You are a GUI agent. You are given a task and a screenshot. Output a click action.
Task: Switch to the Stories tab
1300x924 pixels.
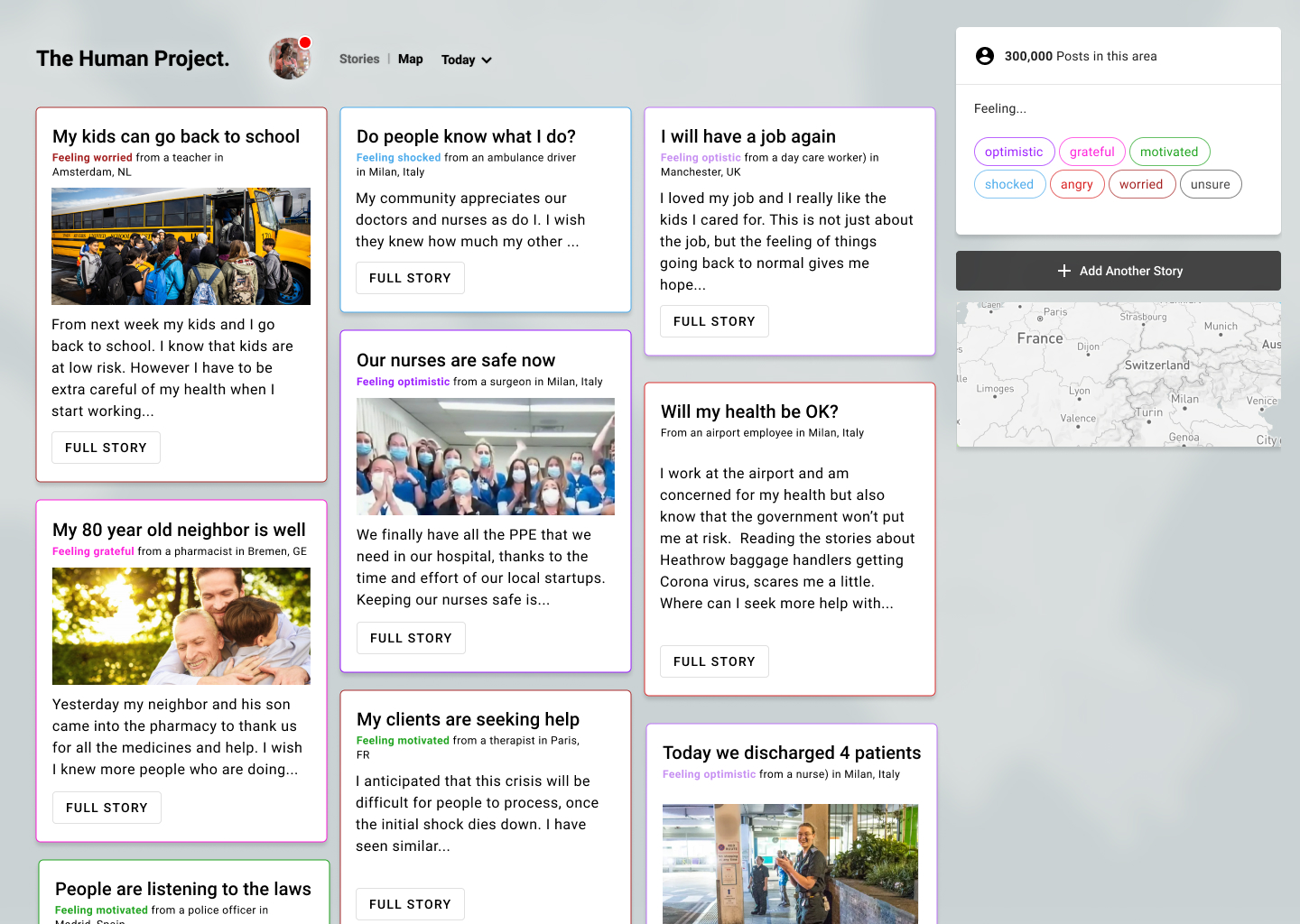359,59
